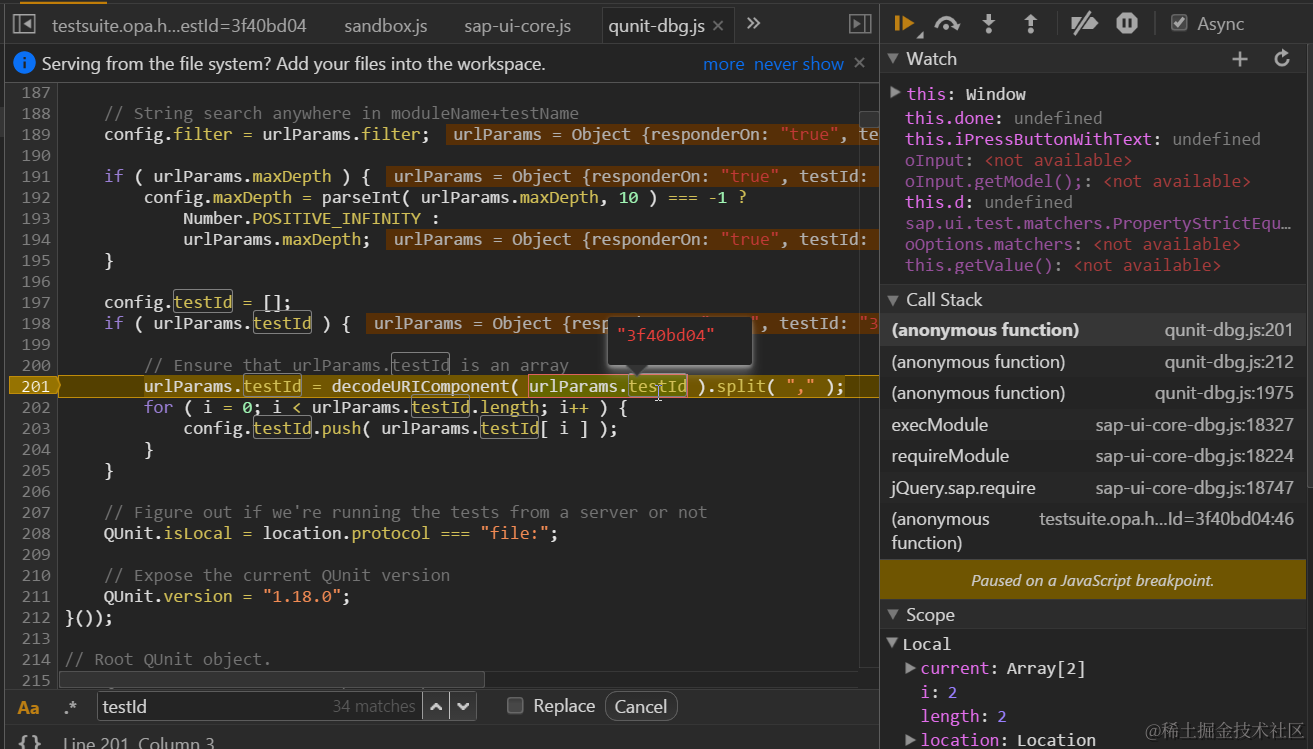Expand the location: Location variable
This screenshot has height=749, width=1313.
click(x=910, y=740)
